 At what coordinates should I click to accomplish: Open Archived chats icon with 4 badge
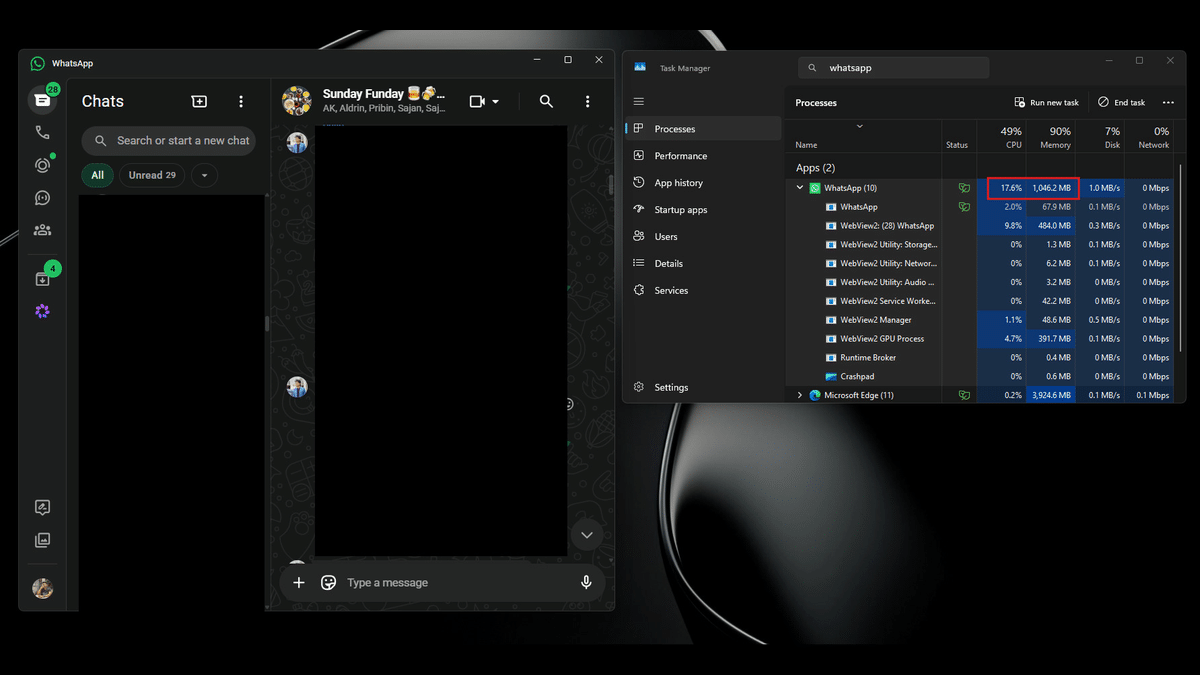point(42,279)
